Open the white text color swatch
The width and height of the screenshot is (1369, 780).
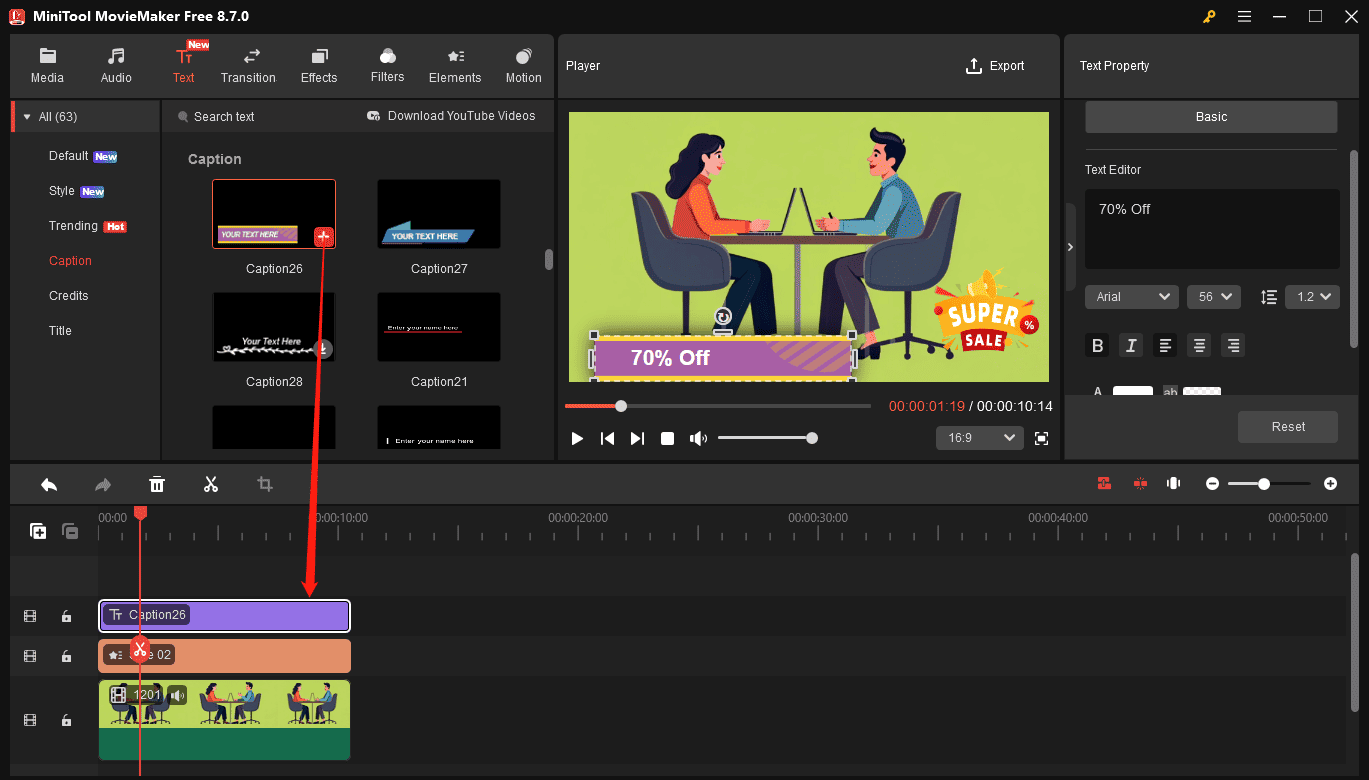[1133, 391]
